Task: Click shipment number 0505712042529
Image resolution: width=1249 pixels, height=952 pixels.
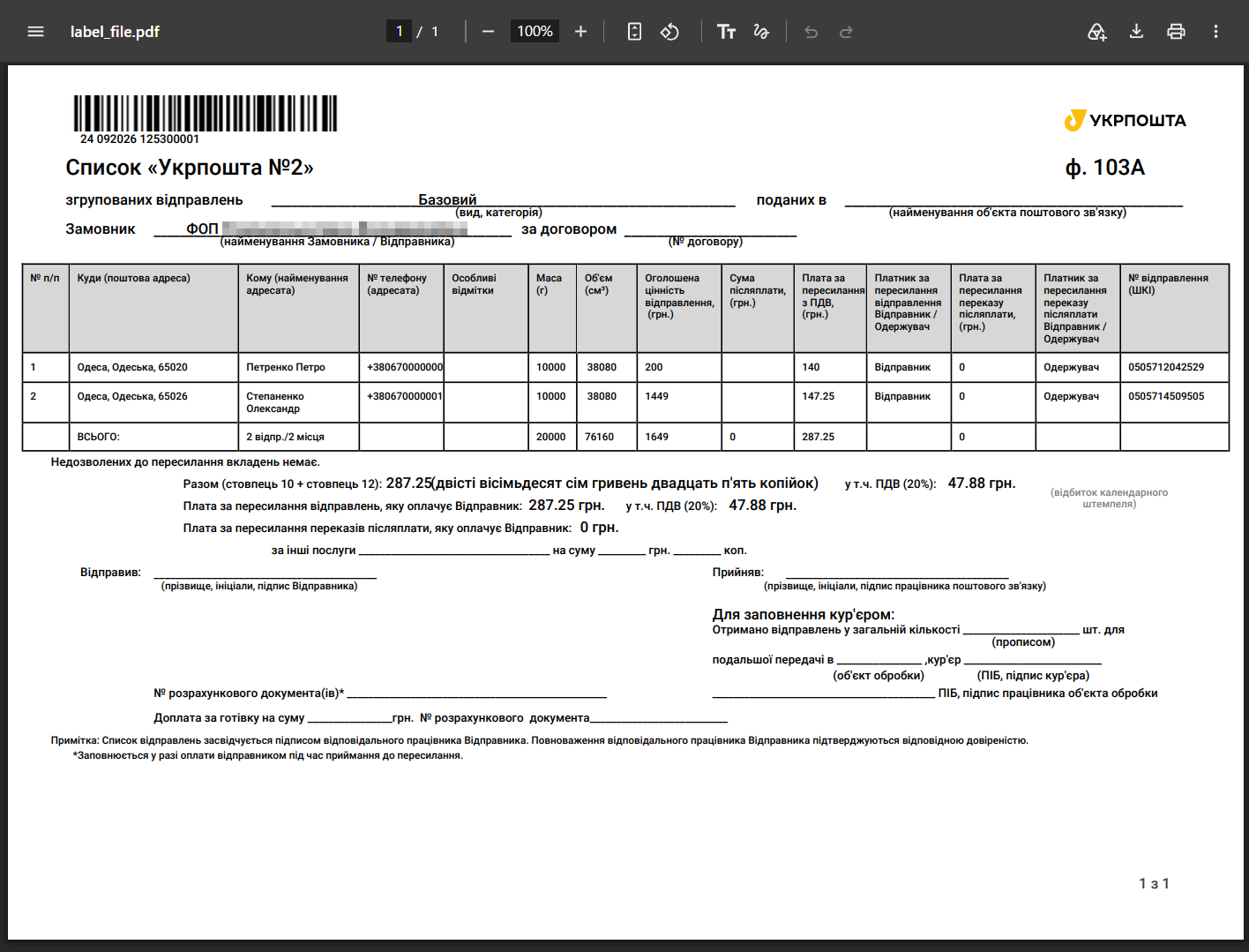Action: 1166,367
